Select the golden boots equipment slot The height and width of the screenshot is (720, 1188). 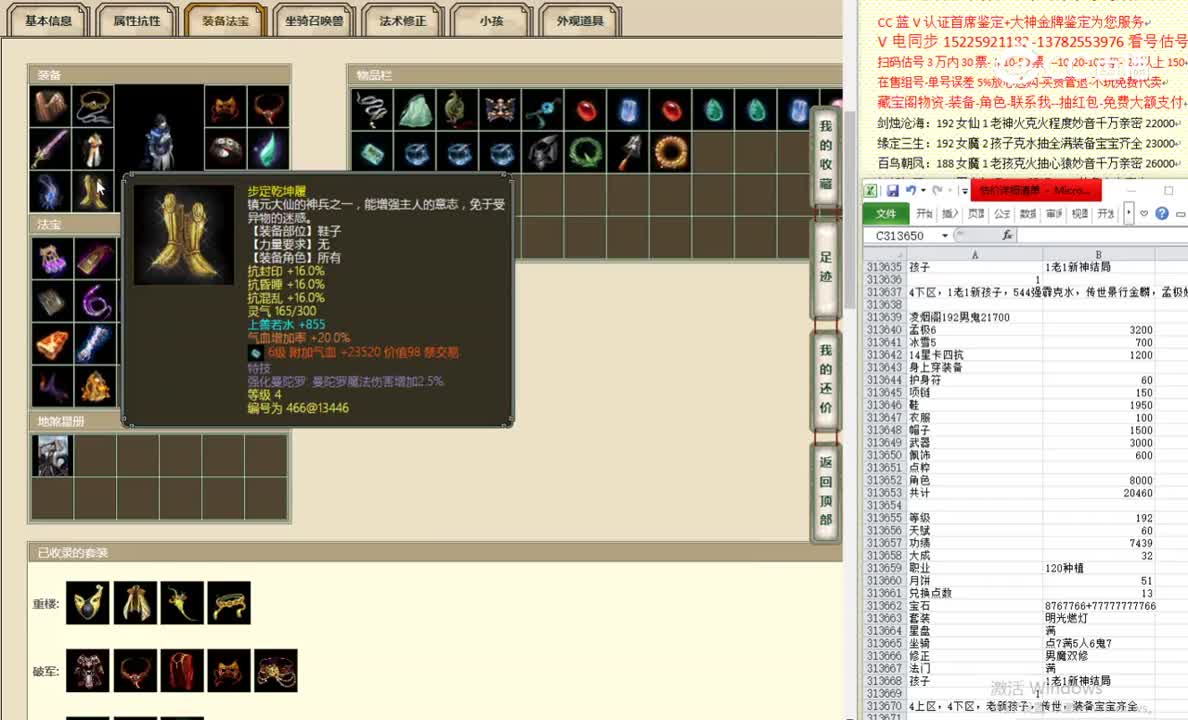click(x=93, y=191)
